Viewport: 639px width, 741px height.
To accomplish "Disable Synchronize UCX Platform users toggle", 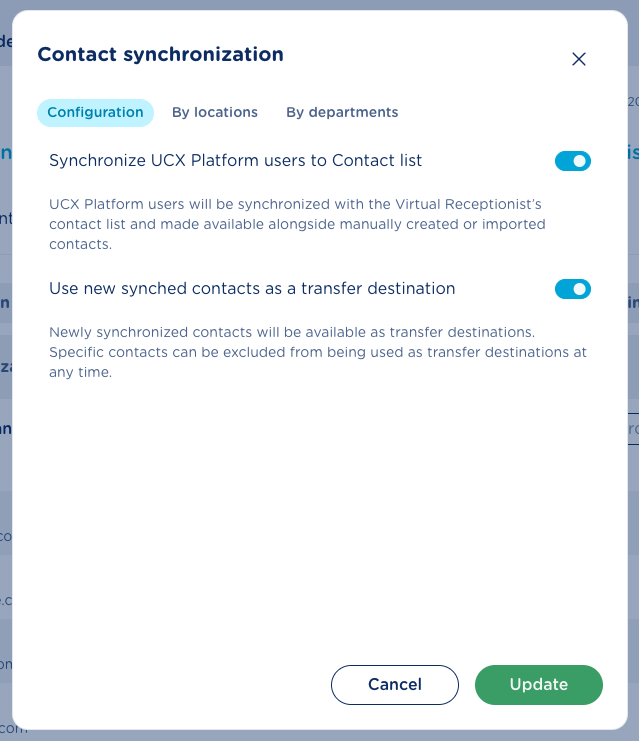I will [x=573, y=161].
